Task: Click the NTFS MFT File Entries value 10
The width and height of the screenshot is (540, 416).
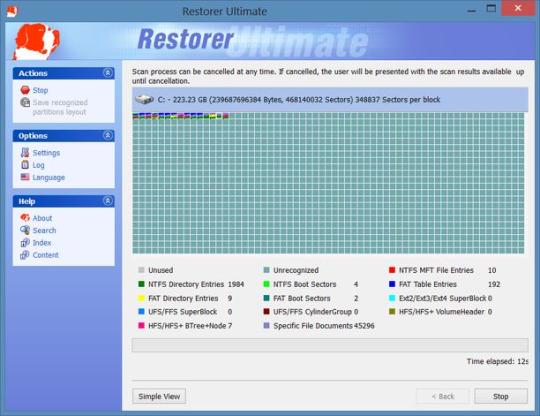Action: tap(492, 270)
